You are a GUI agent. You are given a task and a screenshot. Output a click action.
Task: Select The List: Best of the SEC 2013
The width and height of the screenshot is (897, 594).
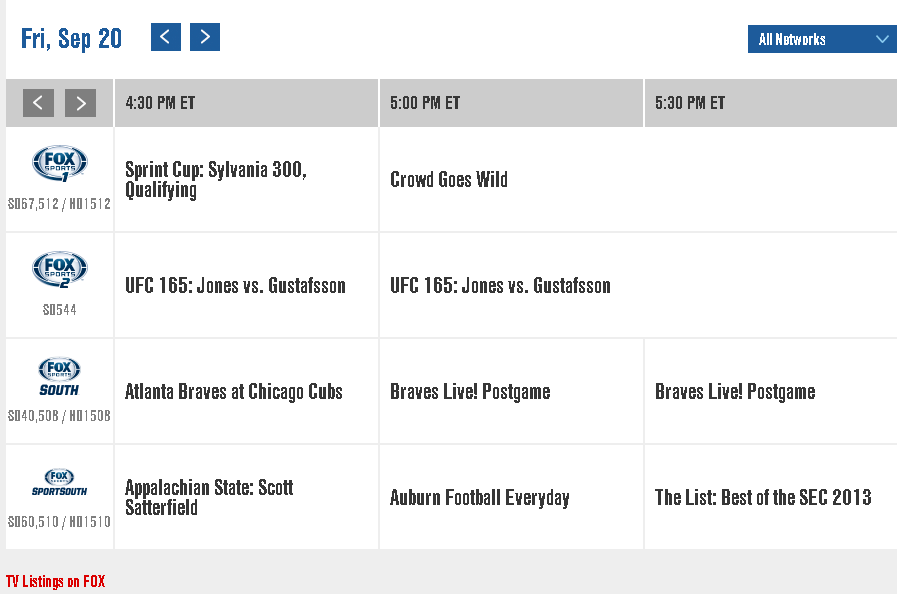(763, 498)
